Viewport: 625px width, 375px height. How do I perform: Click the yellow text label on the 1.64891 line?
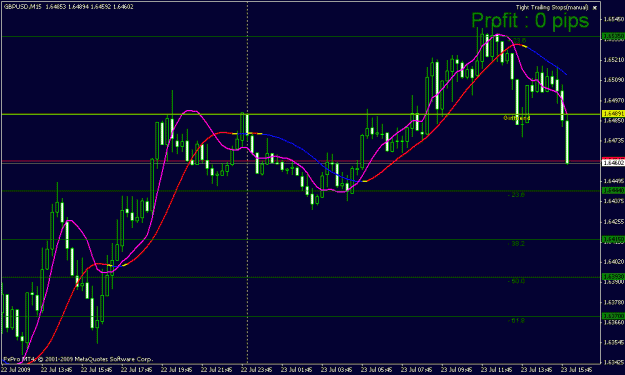[517, 118]
